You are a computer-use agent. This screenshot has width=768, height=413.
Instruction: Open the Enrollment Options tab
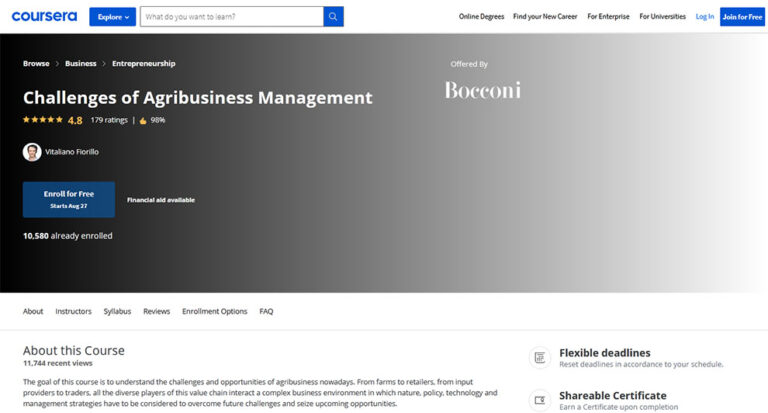click(x=214, y=311)
